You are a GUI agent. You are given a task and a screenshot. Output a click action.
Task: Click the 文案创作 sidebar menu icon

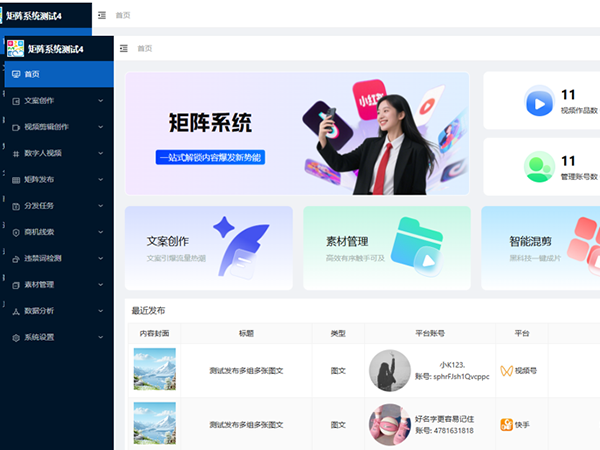[x=15, y=101]
